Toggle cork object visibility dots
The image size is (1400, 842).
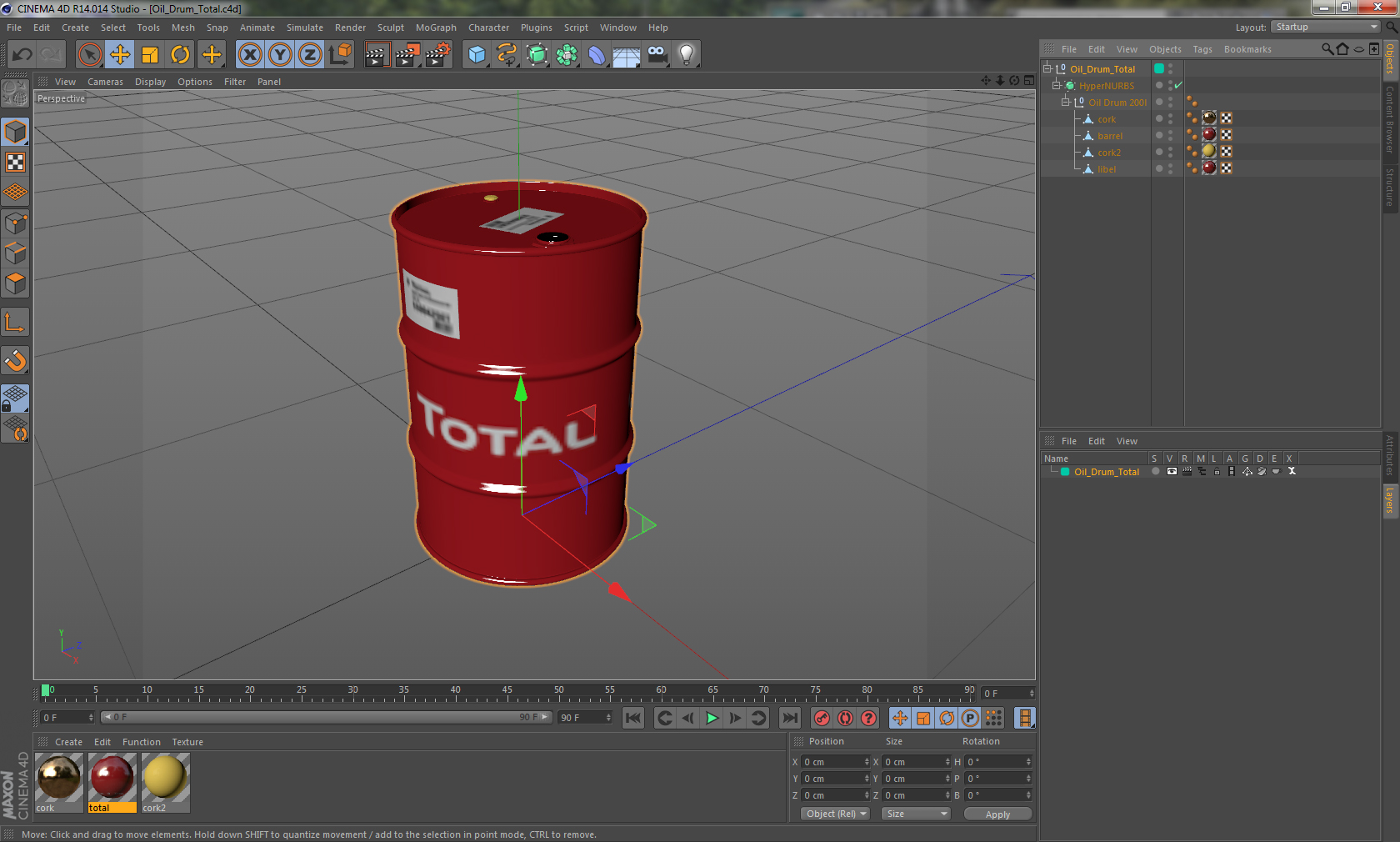click(1170, 119)
